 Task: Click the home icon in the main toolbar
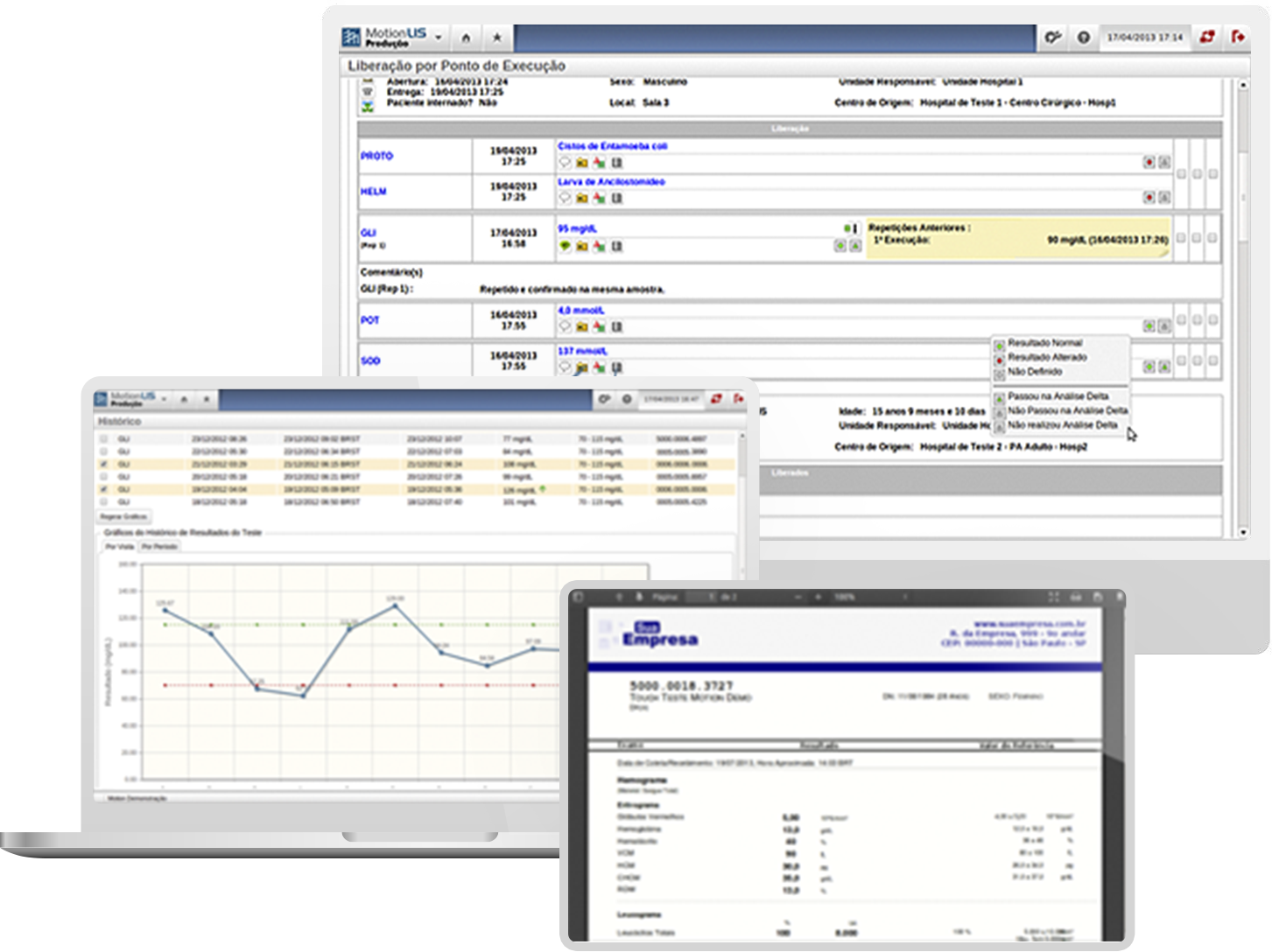point(466,38)
